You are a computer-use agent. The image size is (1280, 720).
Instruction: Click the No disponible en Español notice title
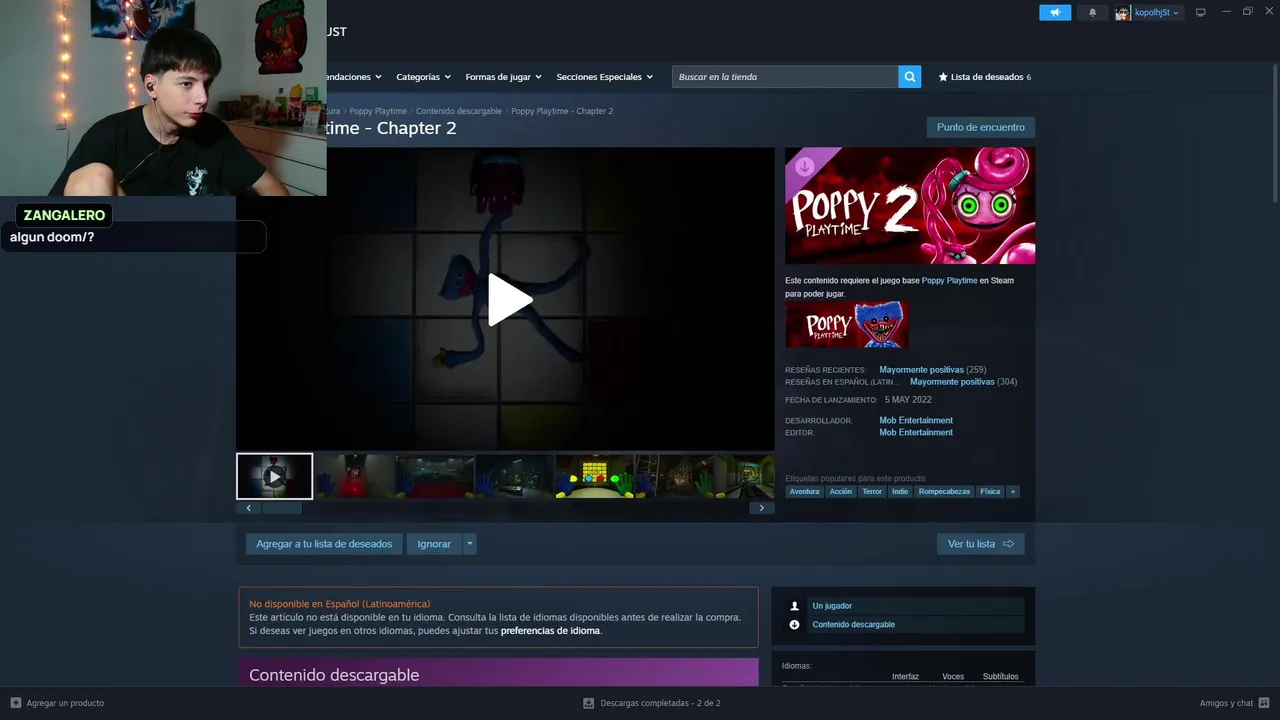pos(340,604)
